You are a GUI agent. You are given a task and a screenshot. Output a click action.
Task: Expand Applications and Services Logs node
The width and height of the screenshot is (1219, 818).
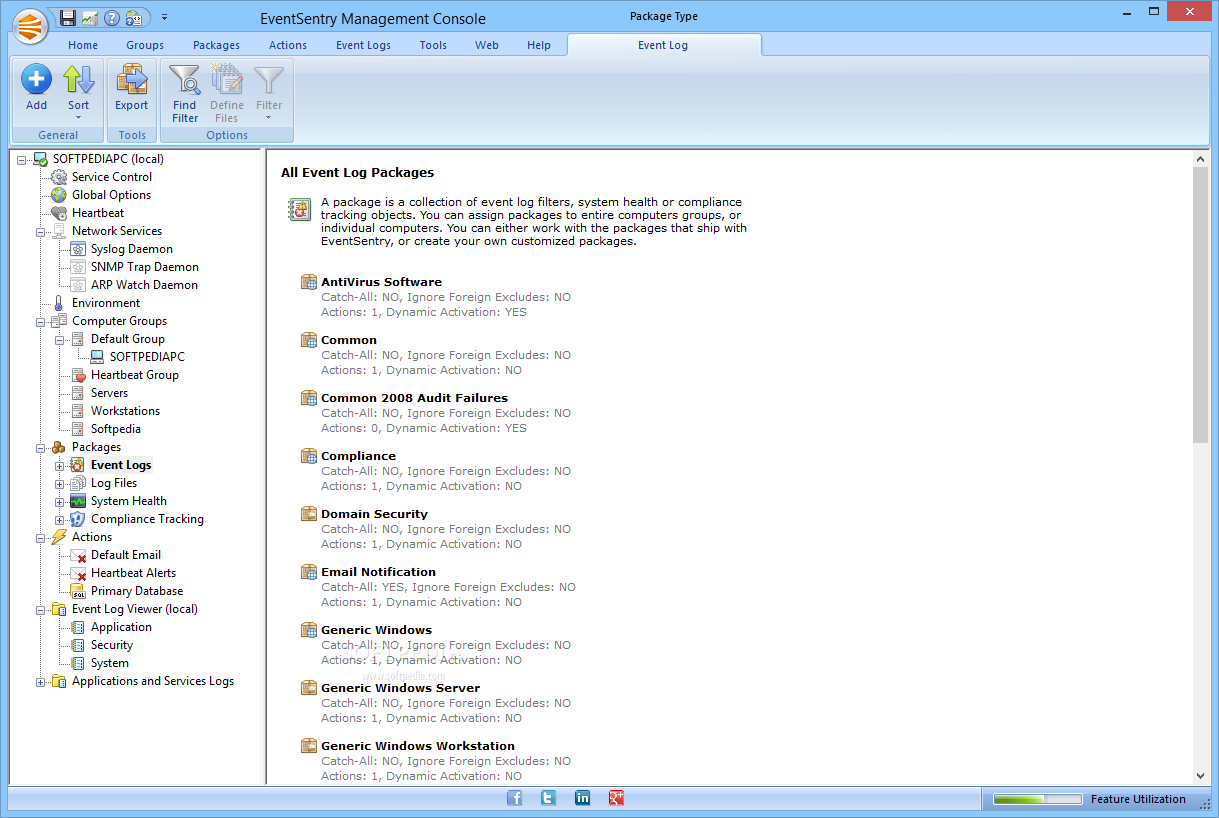[x=41, y=682]
